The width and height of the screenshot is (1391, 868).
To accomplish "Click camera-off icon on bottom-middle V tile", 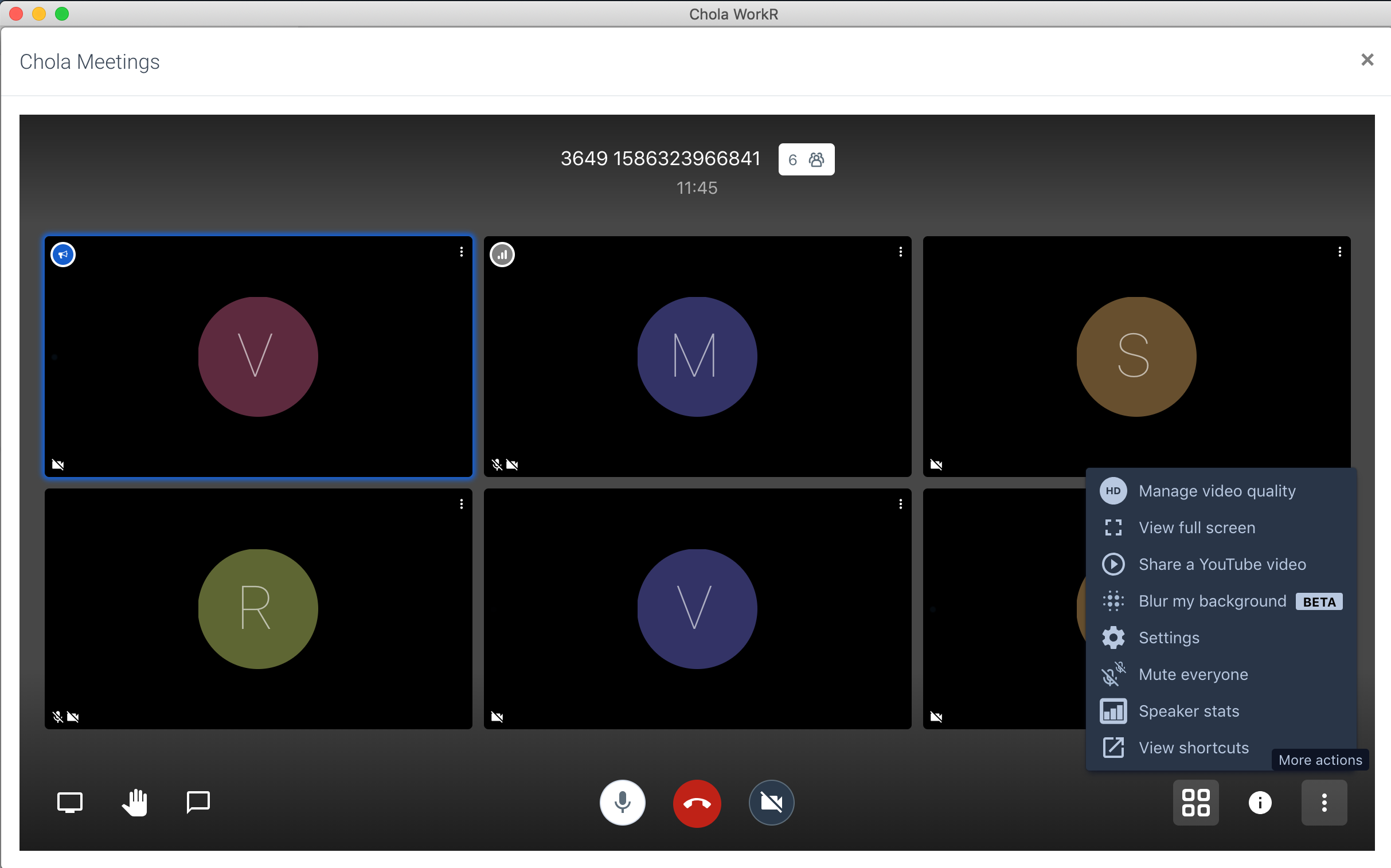I will click(497, 717).
